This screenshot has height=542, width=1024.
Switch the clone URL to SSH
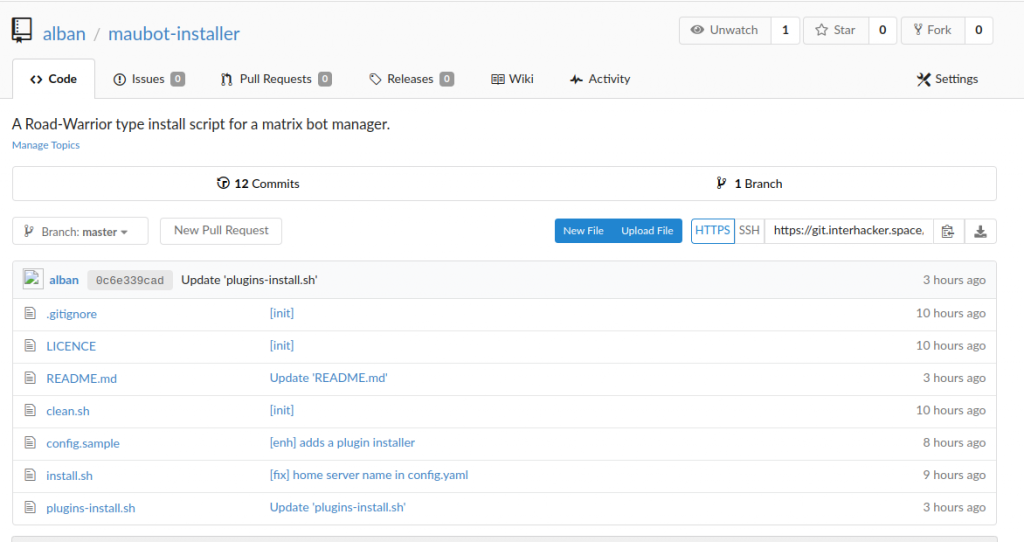point(749,231)
